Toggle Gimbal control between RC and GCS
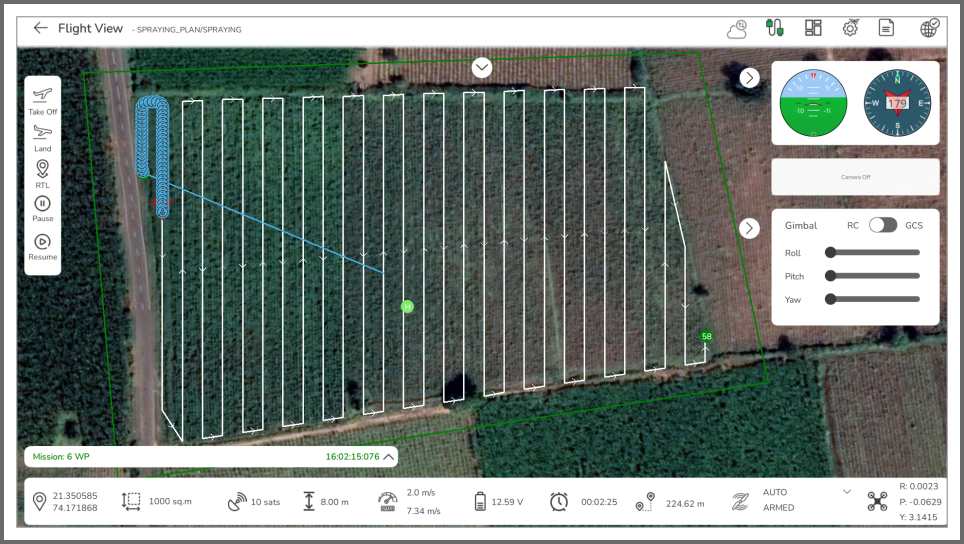964x544 pixels. (883, 226)
